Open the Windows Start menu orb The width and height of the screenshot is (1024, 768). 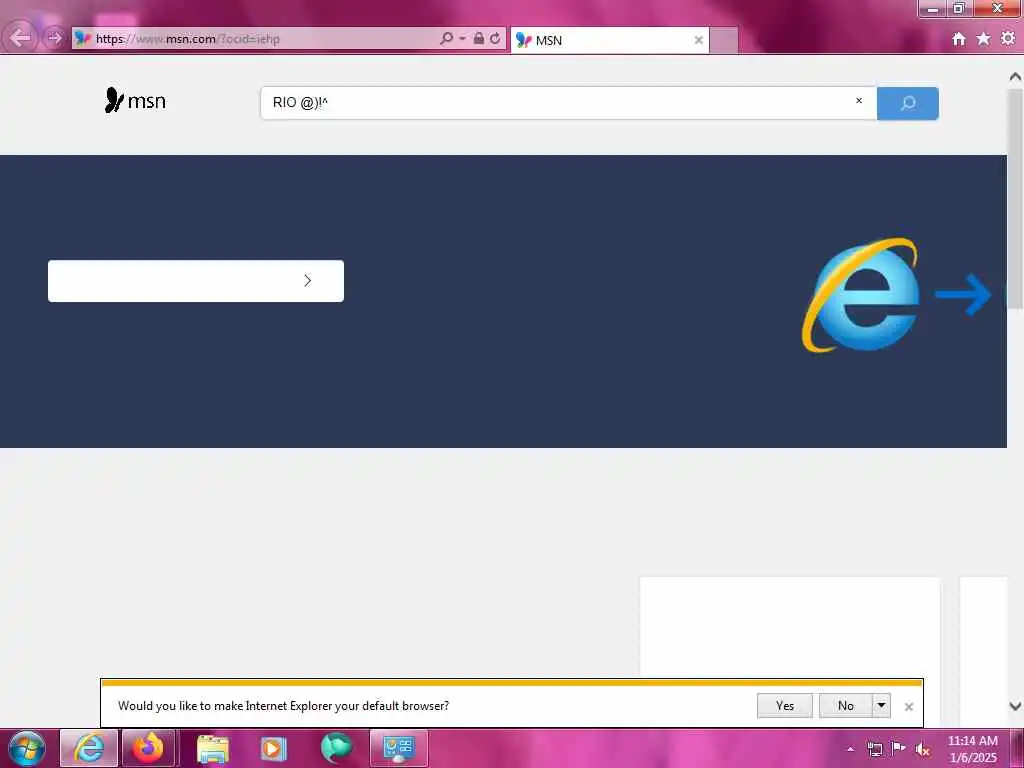coord(27,748)
